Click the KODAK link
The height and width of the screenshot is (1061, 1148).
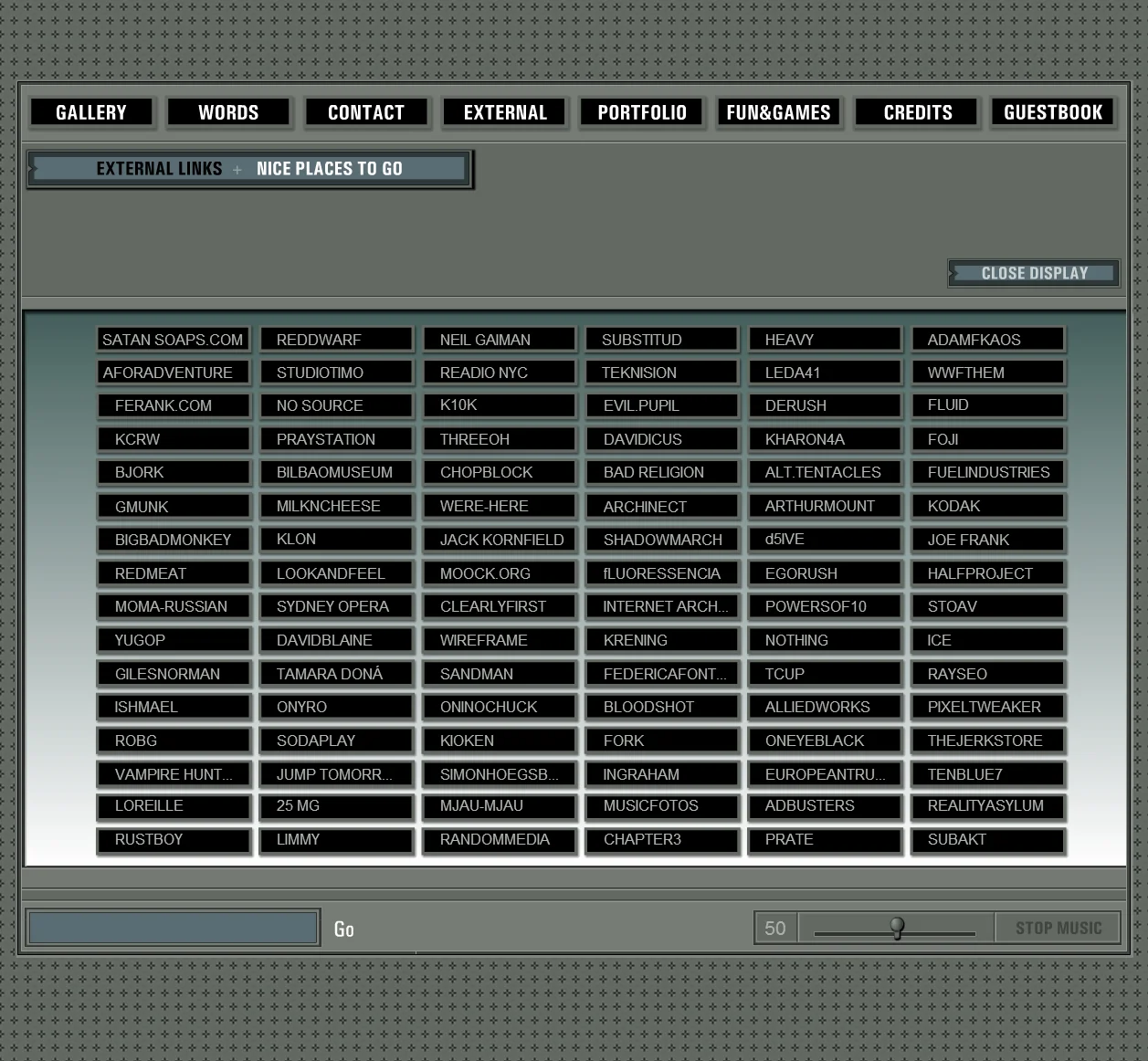(988, 506)
